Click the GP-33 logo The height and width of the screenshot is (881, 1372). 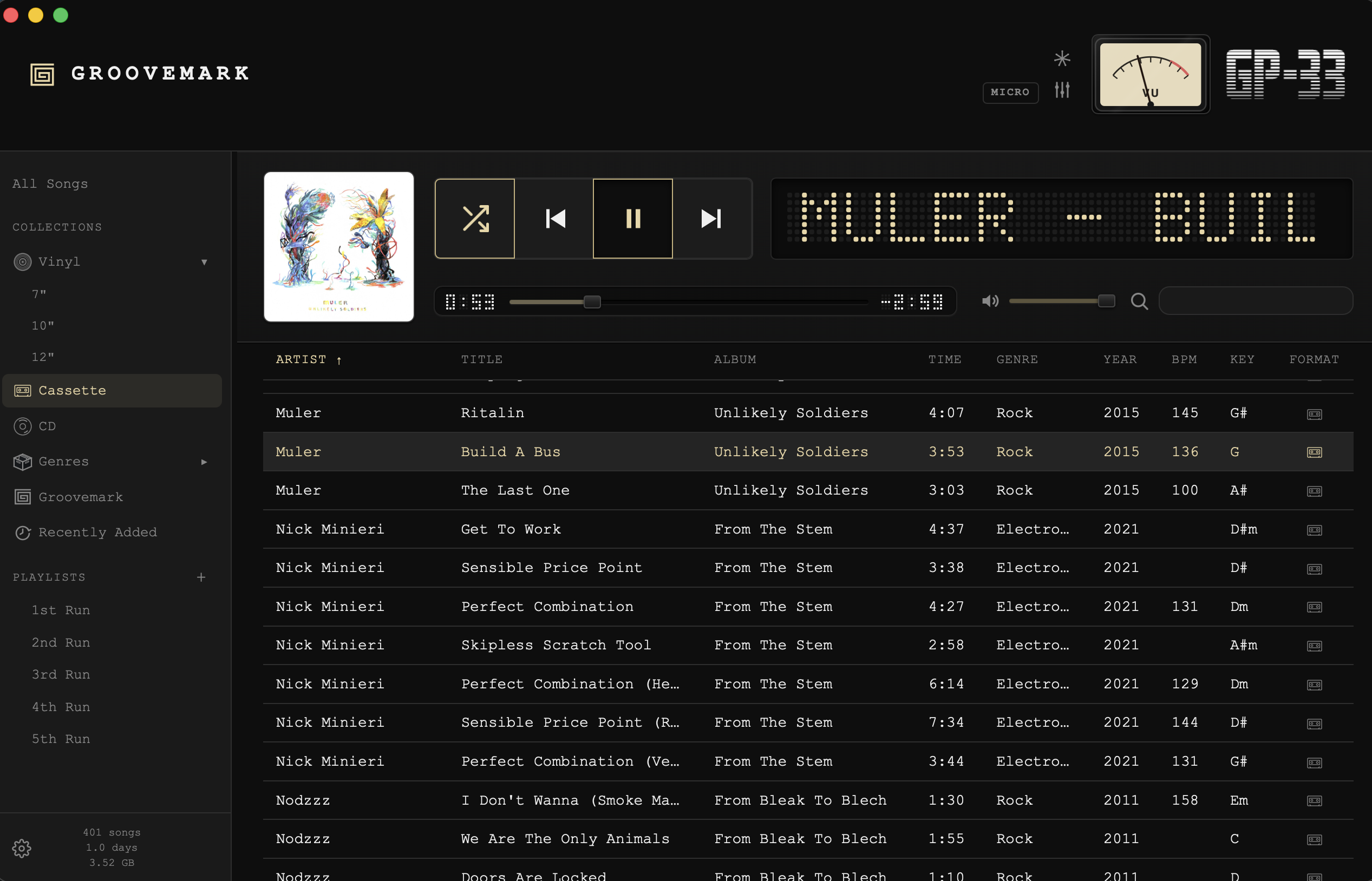pyautogui.click(x=1285, y=74)
